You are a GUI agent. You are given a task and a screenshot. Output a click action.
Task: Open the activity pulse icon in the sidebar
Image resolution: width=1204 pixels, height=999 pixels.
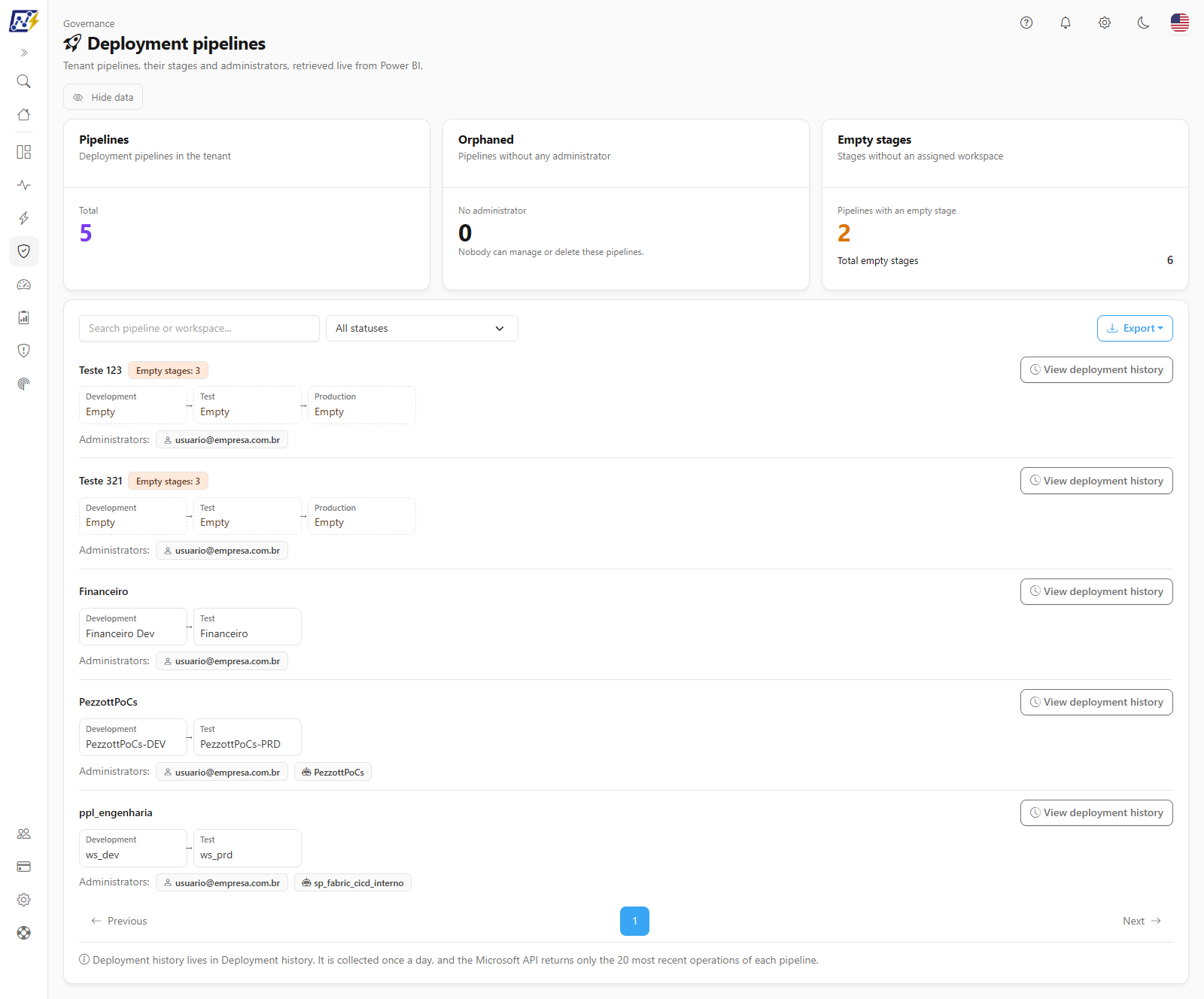24,185
